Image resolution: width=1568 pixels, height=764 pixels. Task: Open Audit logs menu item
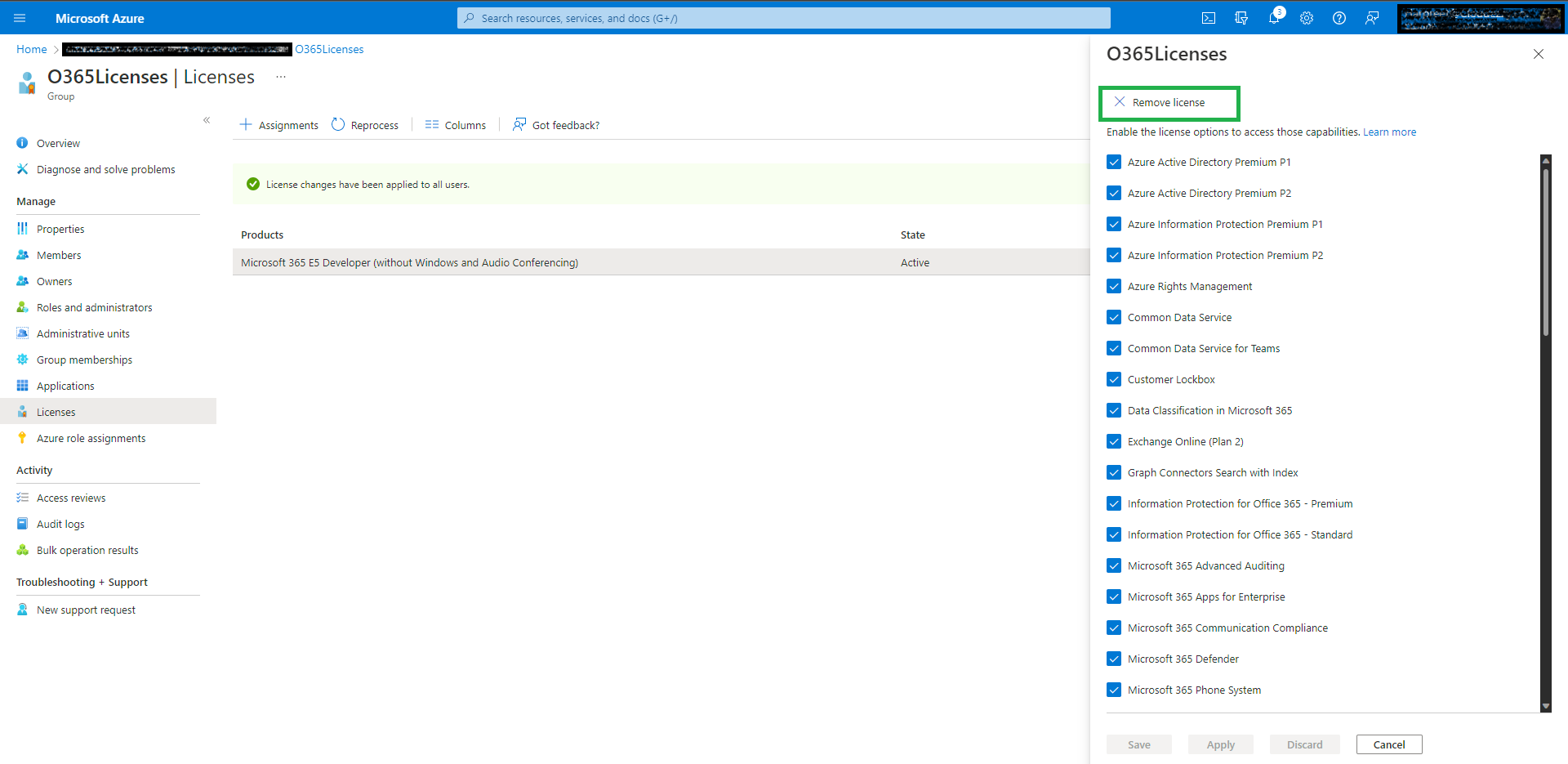point(108,524)
